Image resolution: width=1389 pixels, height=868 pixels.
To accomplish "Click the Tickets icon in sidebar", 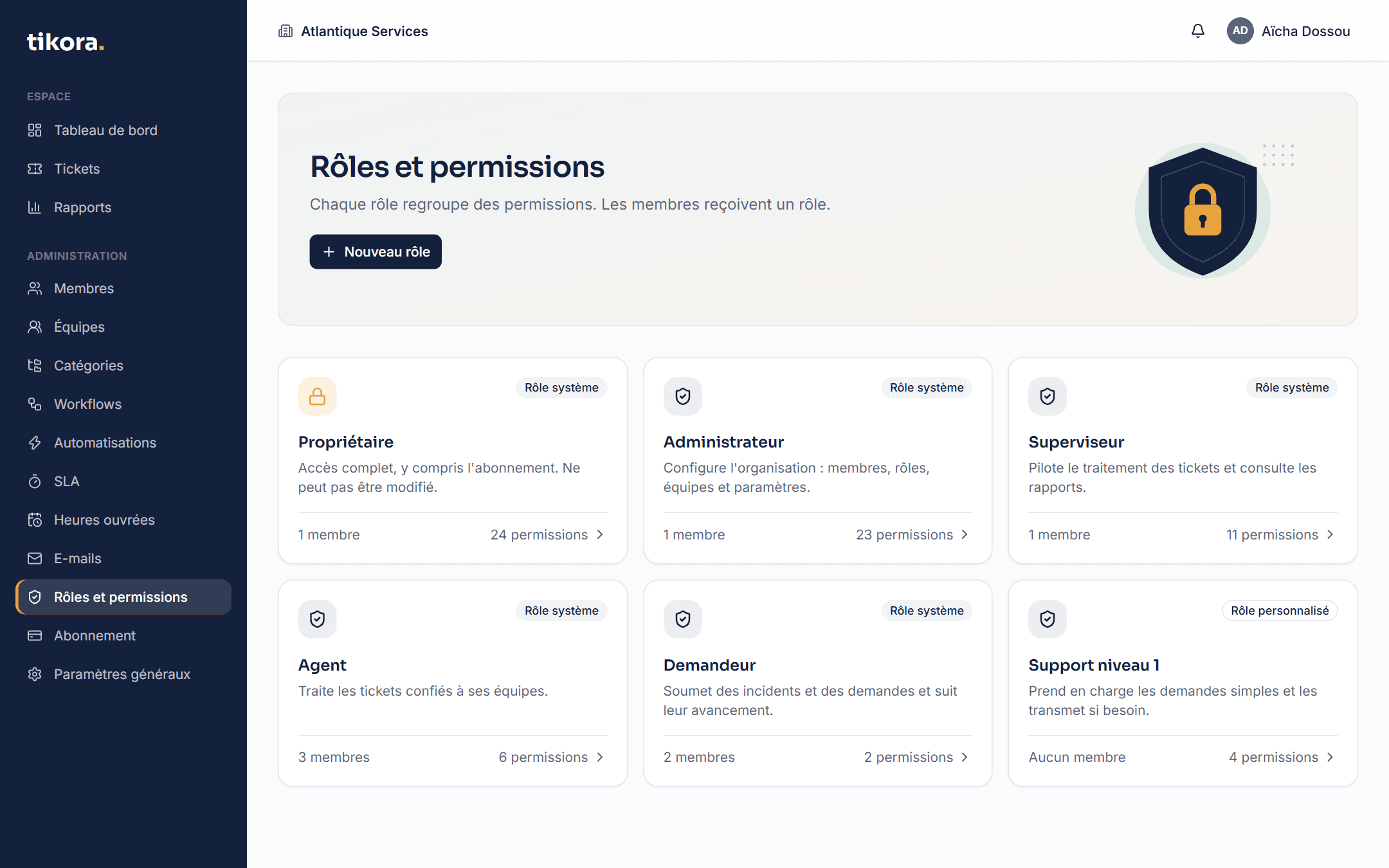I will click(35, 169).
